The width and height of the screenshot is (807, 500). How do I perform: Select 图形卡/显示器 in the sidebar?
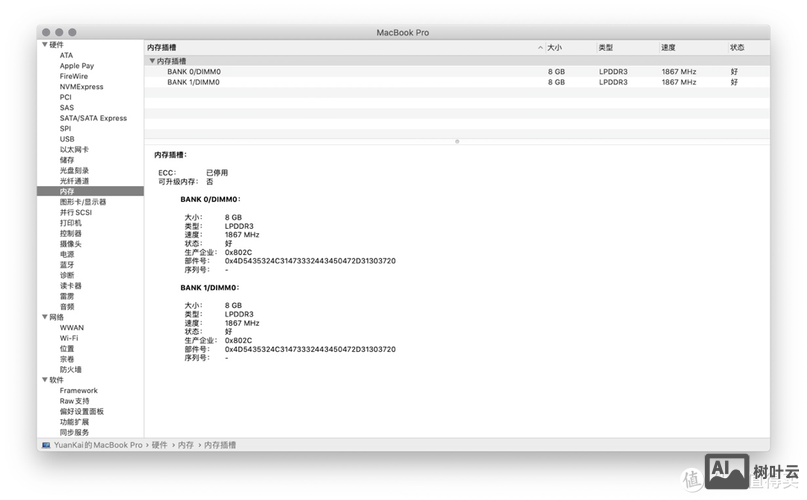[83, 202]
